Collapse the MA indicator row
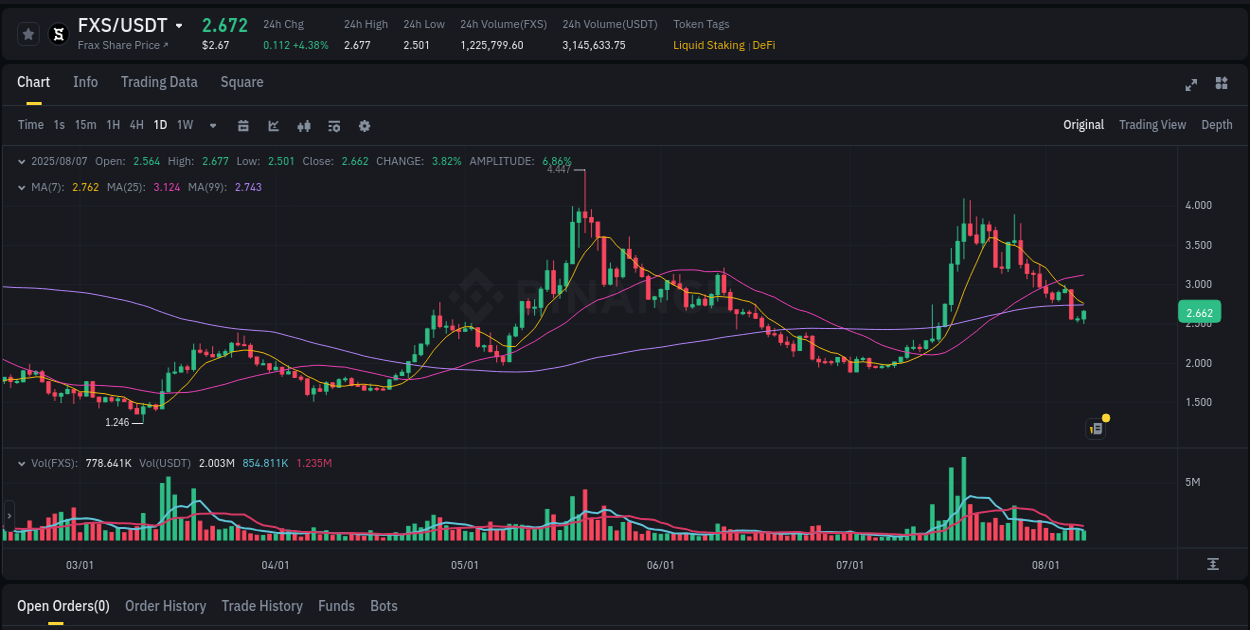Viewport: 1250px width, 630px height. (22, 186)
